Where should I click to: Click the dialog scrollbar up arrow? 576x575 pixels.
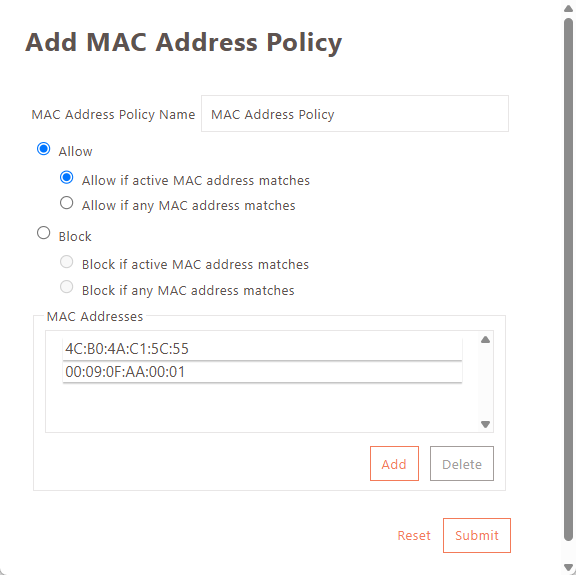pos(568,8)
